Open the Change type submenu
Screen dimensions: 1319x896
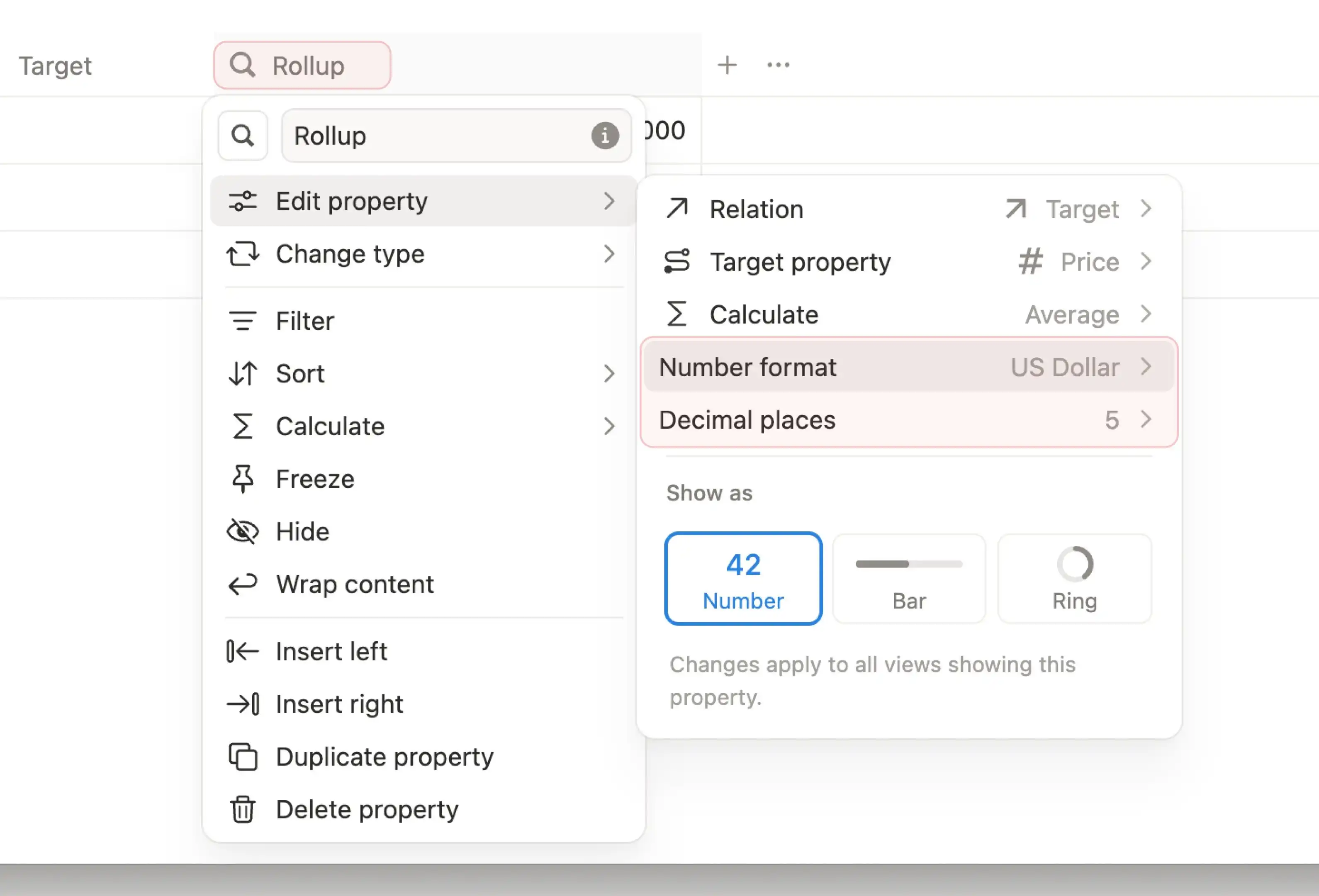point(423,253)
